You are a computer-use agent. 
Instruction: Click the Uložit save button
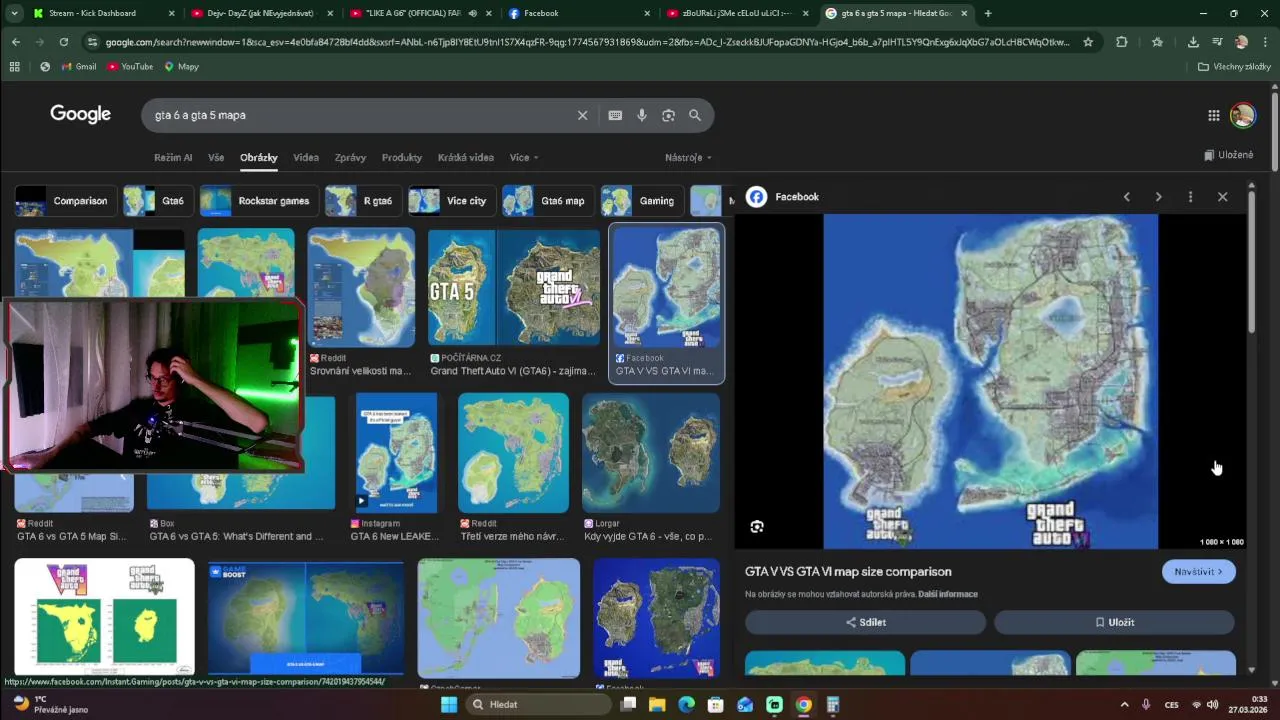click(x=1114, y=622)
